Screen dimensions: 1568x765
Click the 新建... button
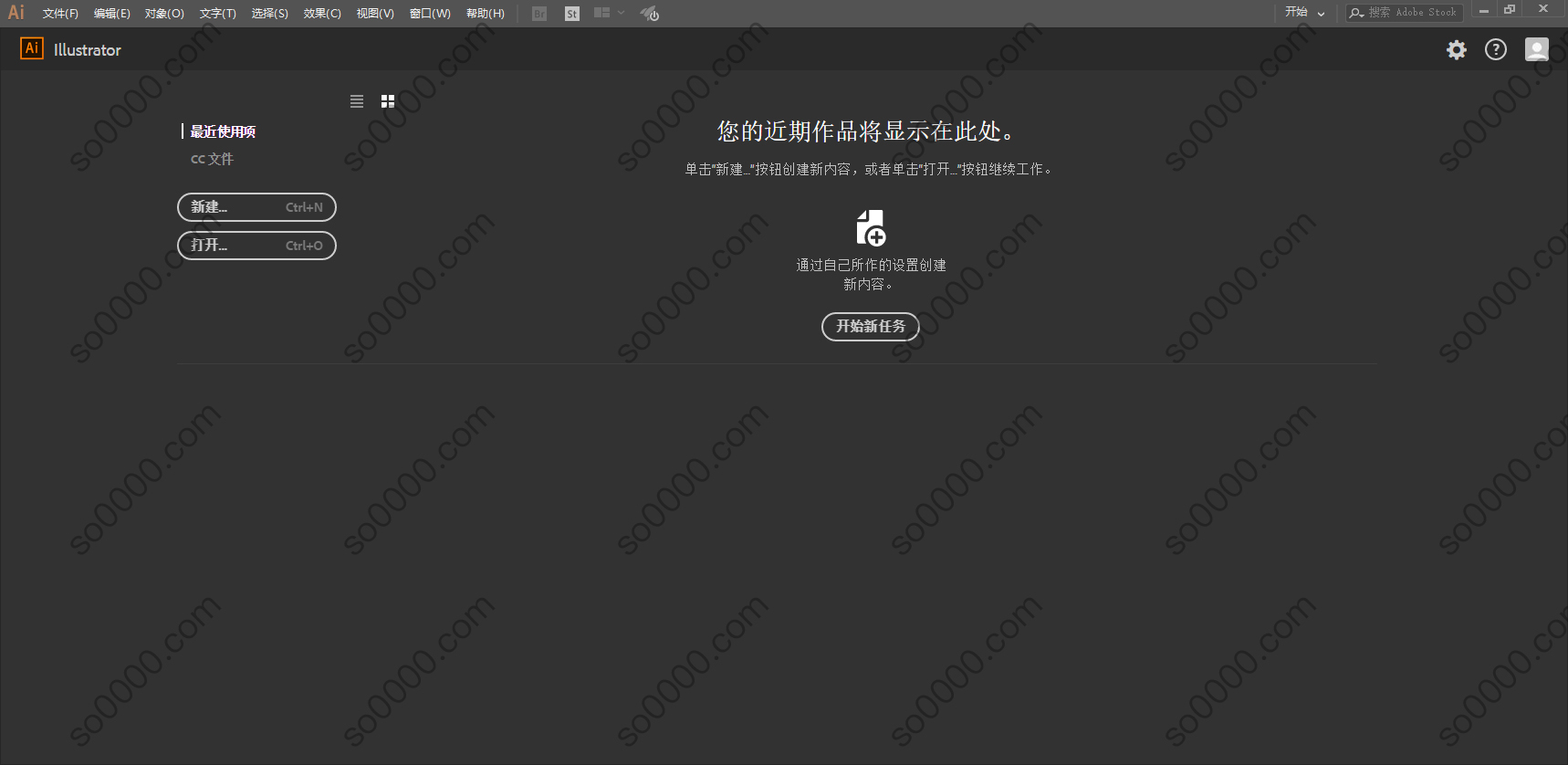coord(256,207)
